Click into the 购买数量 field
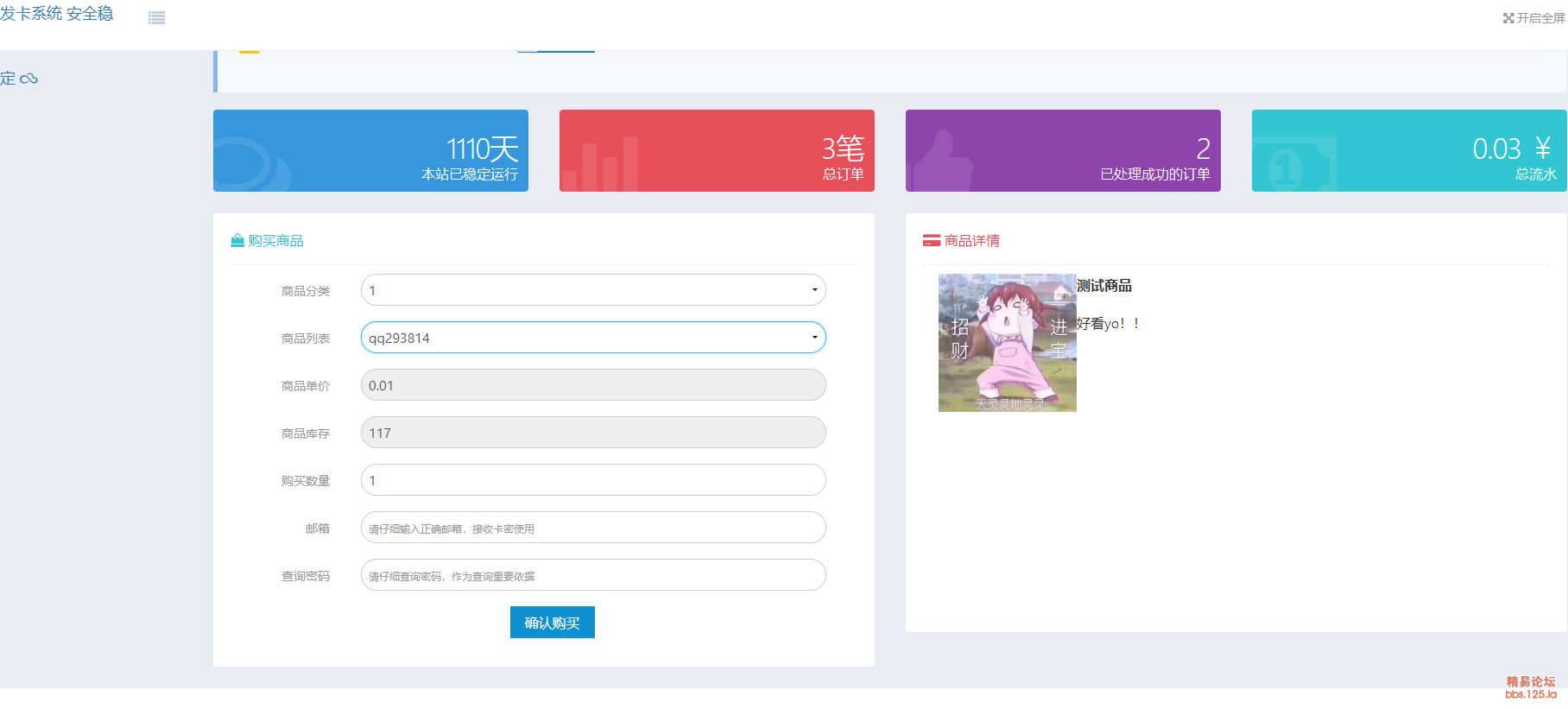 (593, 480)
